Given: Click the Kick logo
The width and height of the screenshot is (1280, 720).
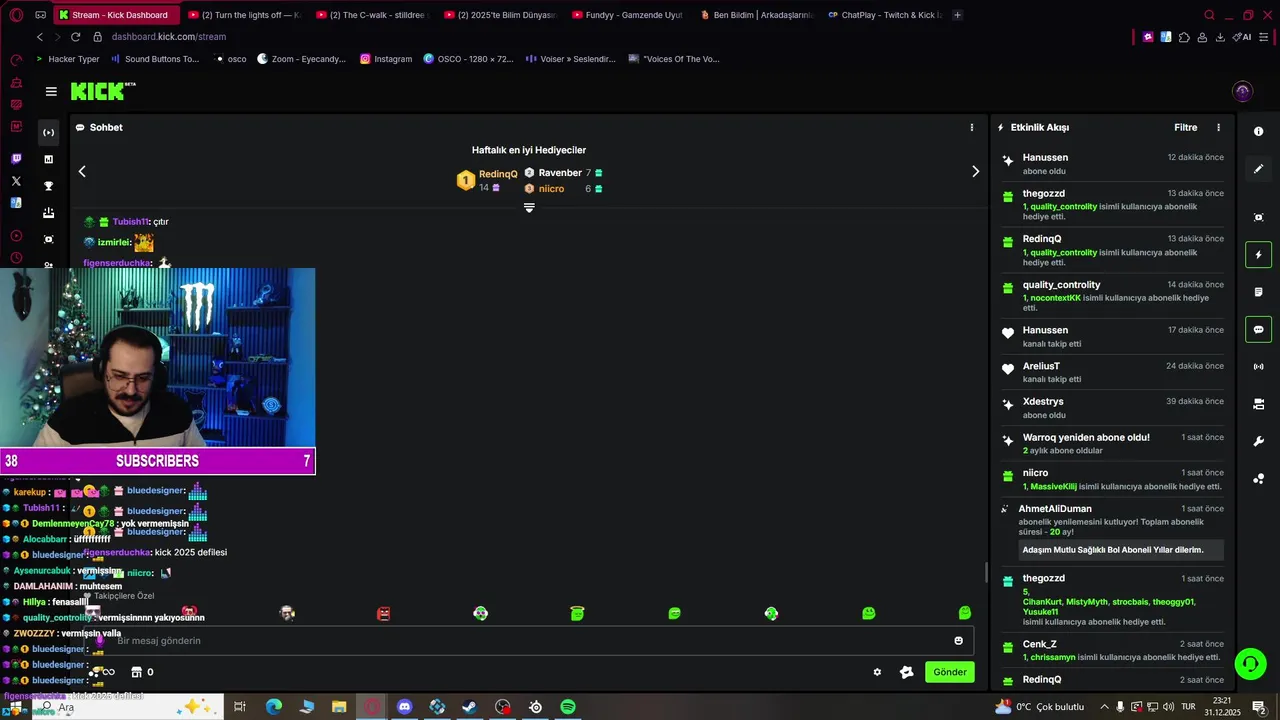Looking at the screenshot, I should [x=102, y=91].
